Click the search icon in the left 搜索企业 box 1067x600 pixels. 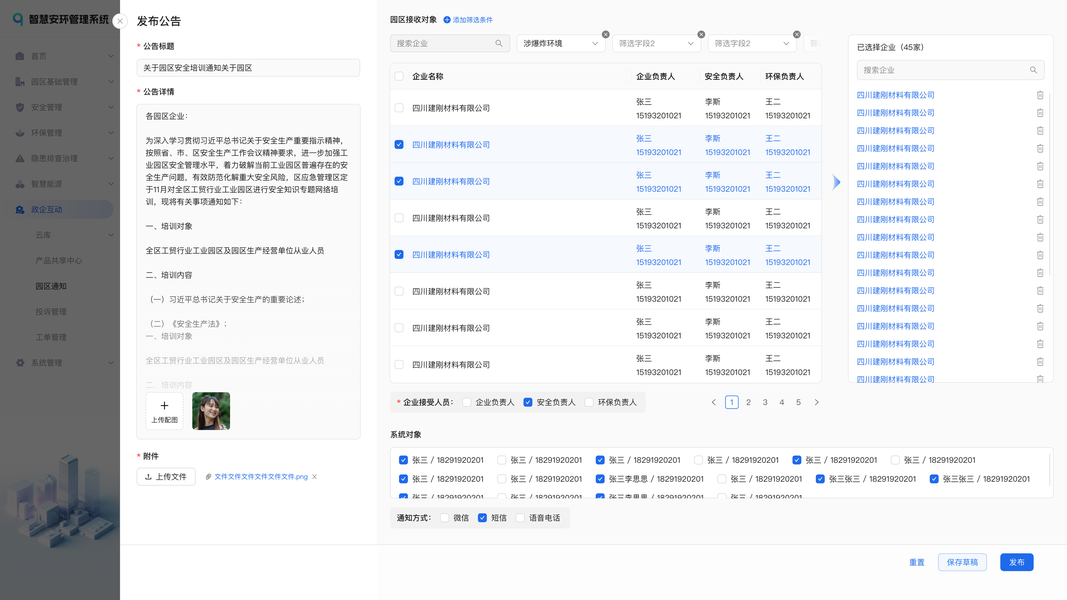click(x=499, y=44)
